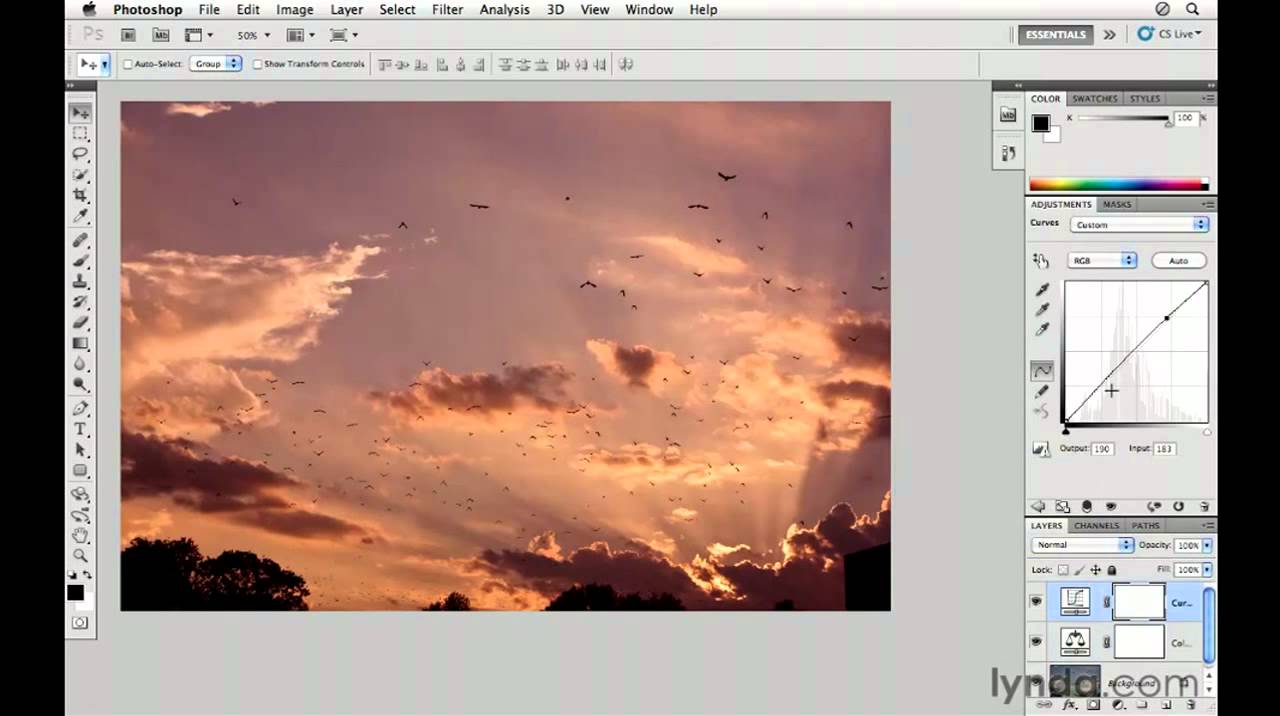Add layer mask from Layers panel bottom
Viewport: 1280px width, 716px height.
pyautogui.click(x=1093, y=705)
